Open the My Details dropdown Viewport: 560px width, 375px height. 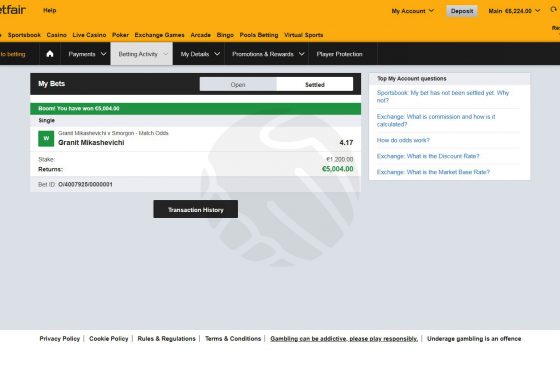click(200, 54)
